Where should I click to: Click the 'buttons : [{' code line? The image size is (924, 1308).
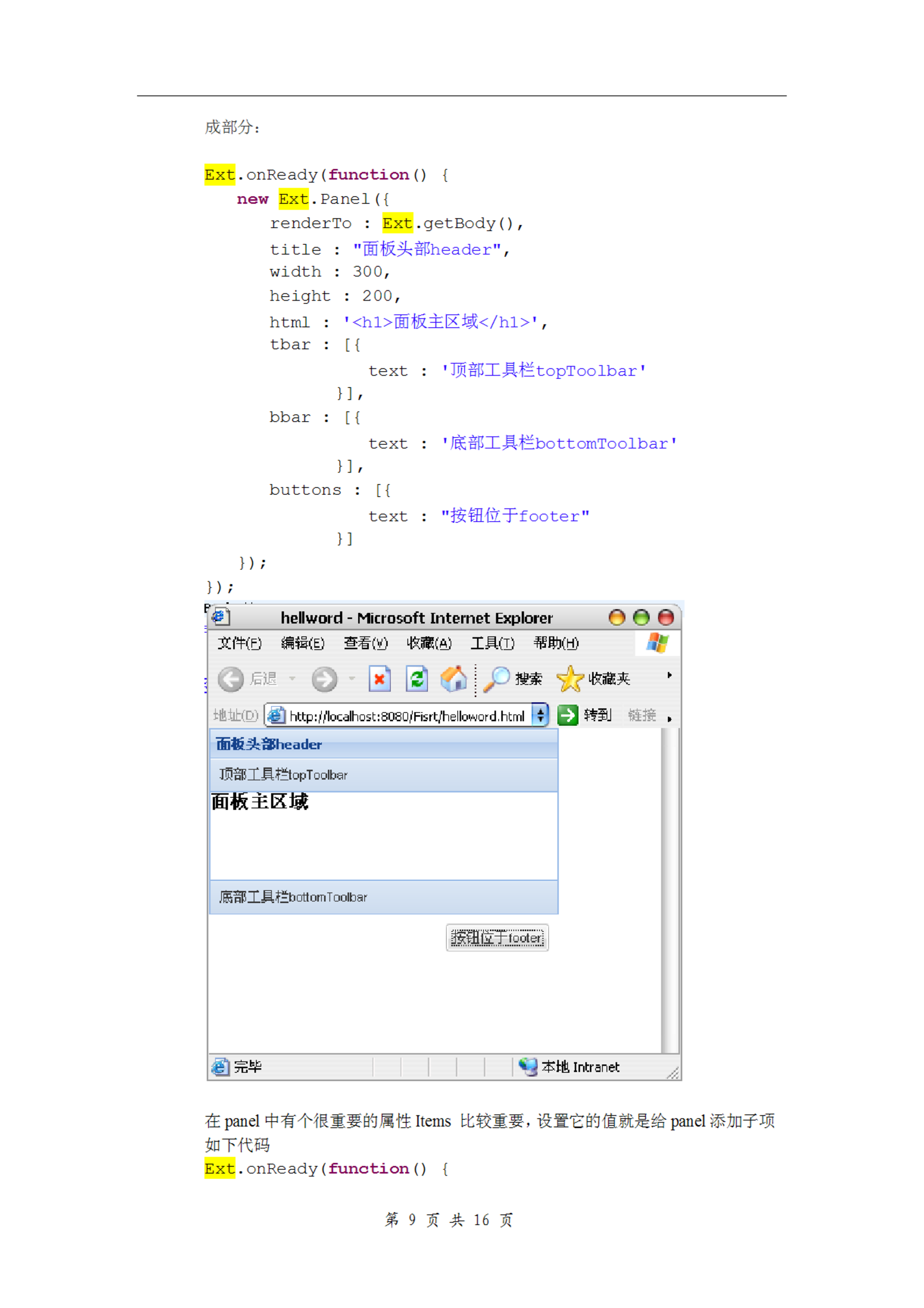coord(330,490)
